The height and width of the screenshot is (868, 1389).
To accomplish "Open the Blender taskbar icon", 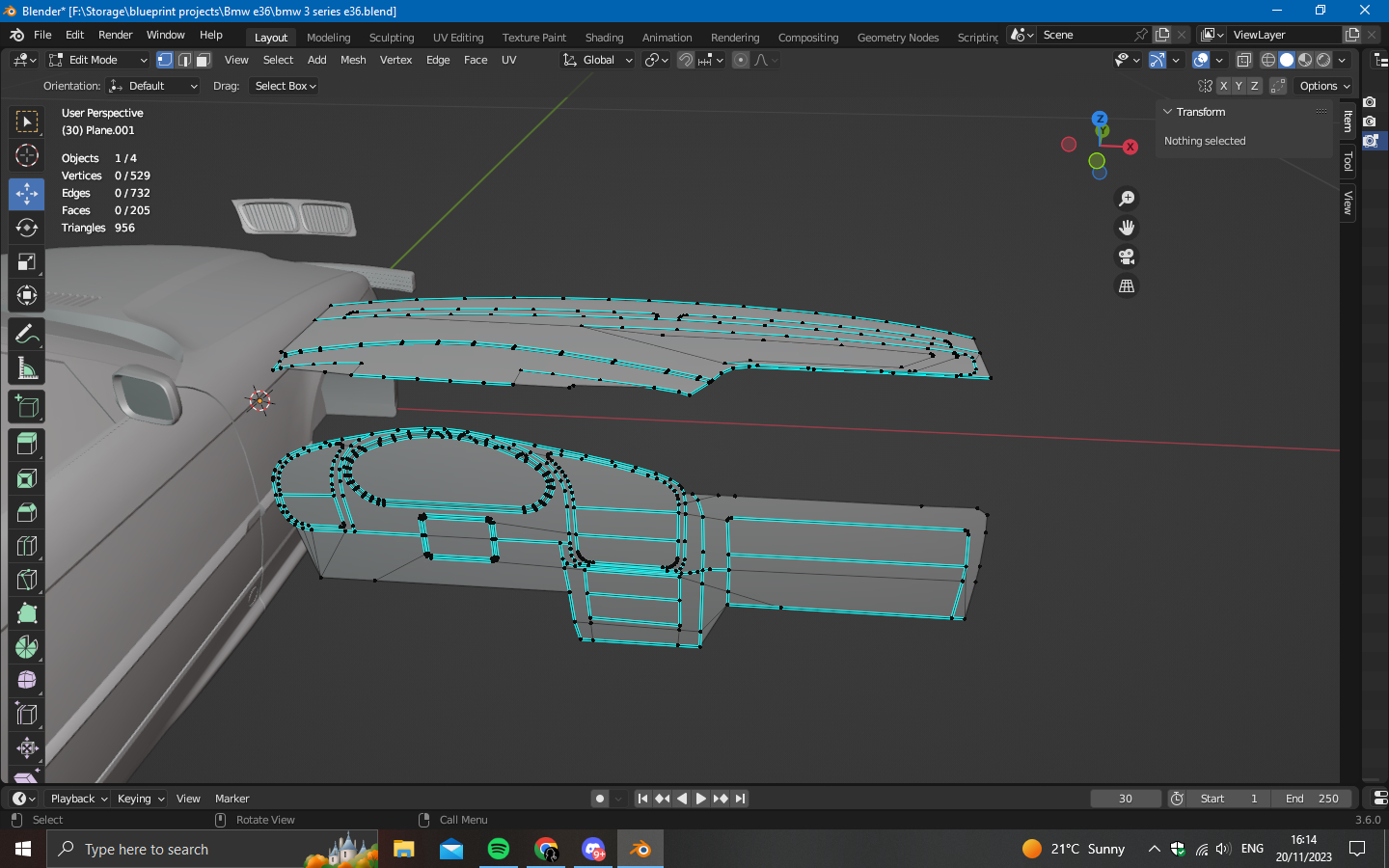I will click(640, 849).
